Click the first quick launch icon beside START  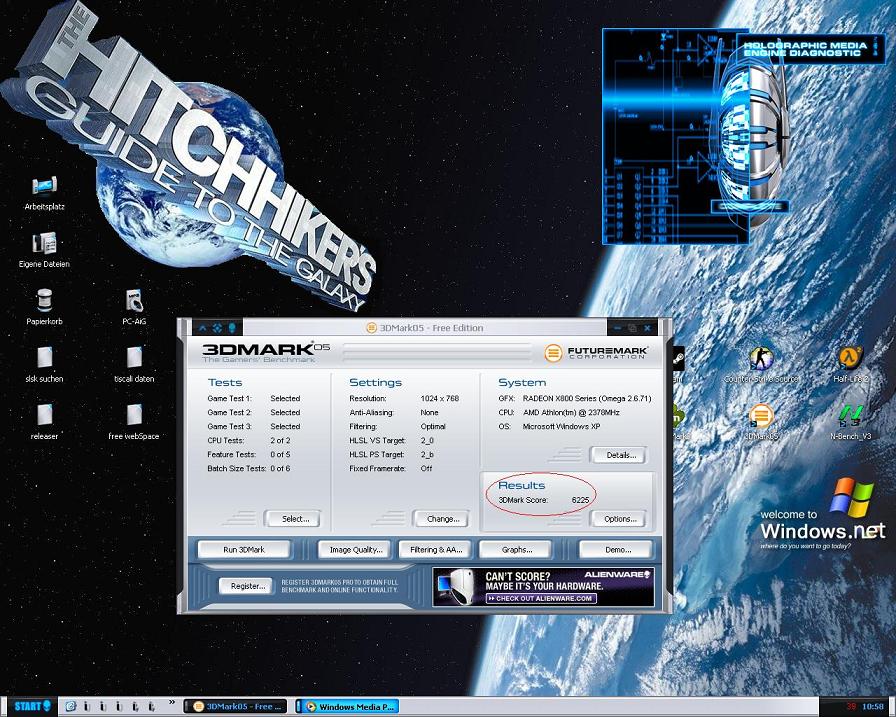point(71,706)
